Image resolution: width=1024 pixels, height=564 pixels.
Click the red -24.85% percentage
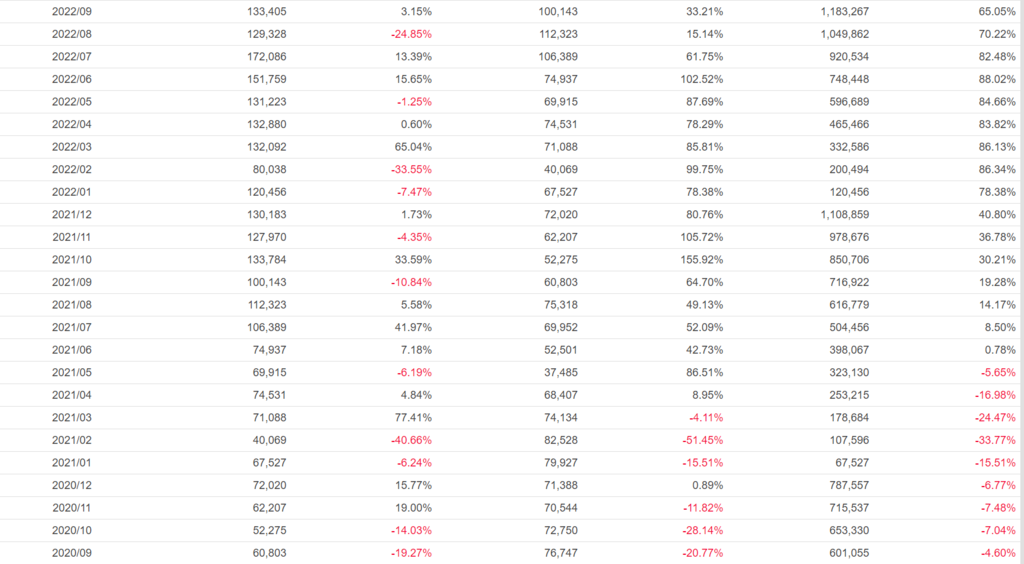pyautogui.click(x=411, y=34)
